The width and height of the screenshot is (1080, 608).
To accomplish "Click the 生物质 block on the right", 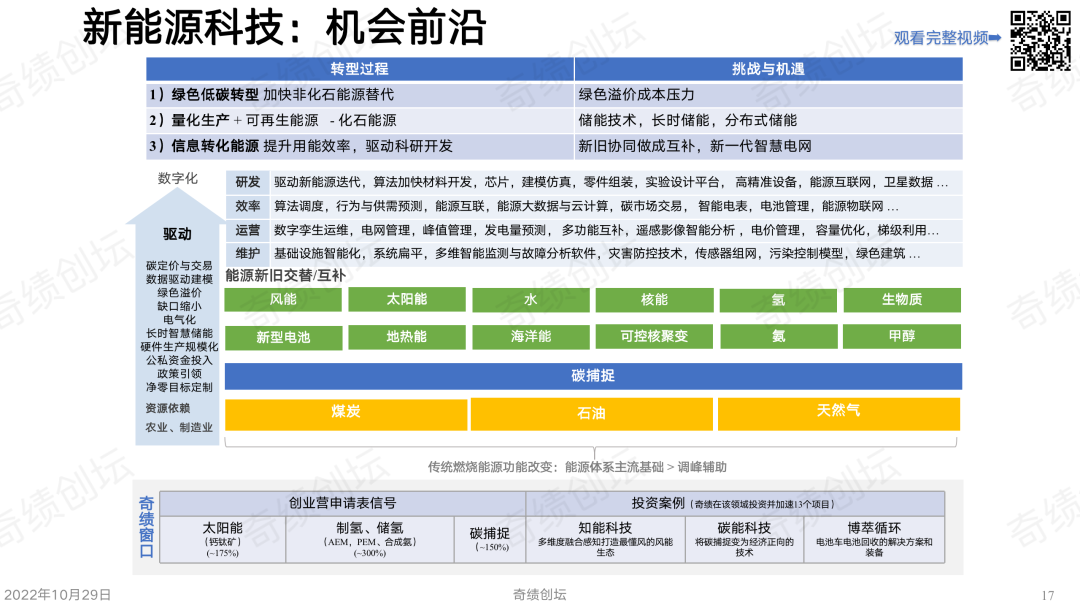I will point(901,299).
